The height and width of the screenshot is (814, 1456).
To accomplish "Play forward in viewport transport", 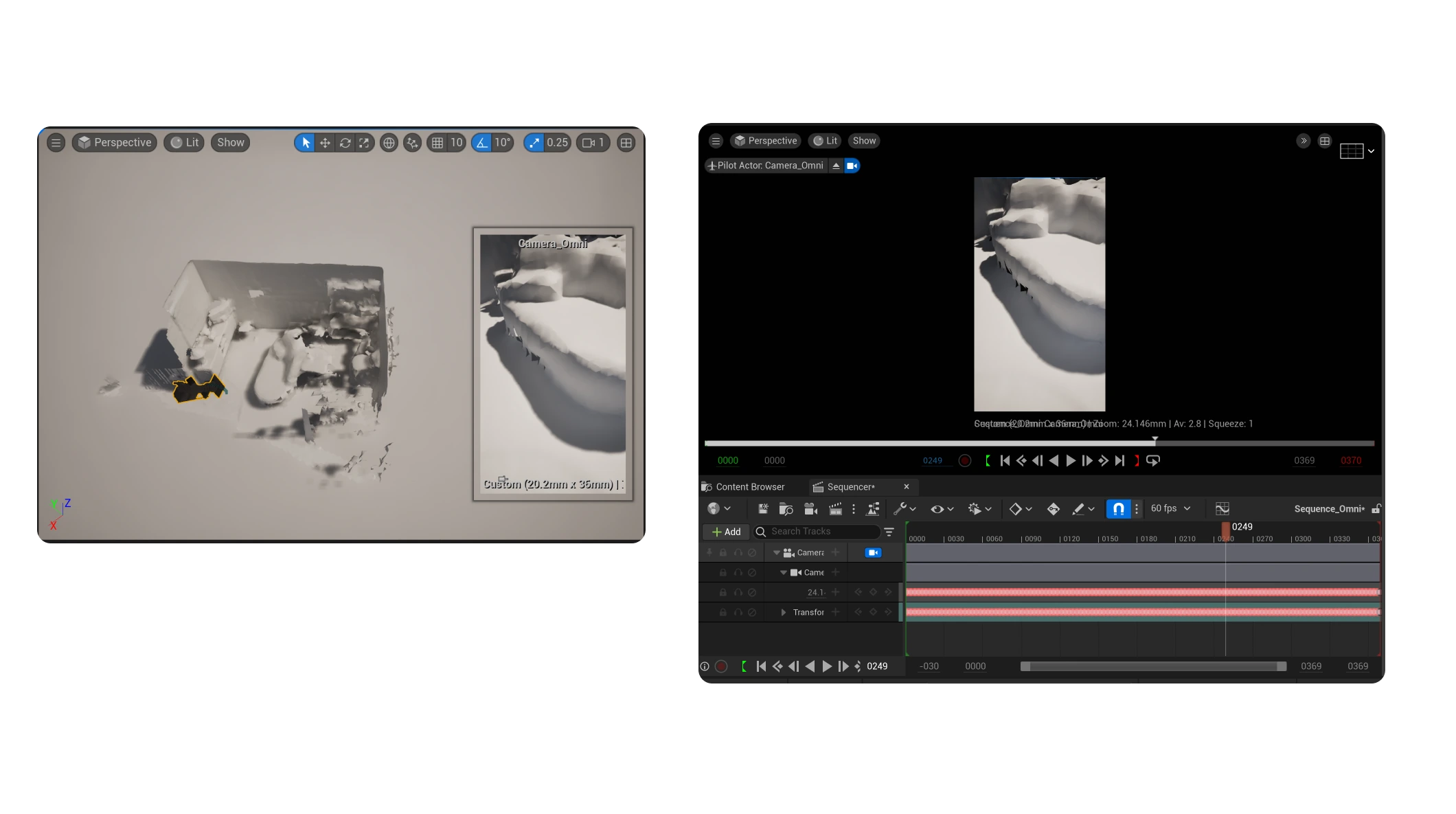I will coord(1071,461).
